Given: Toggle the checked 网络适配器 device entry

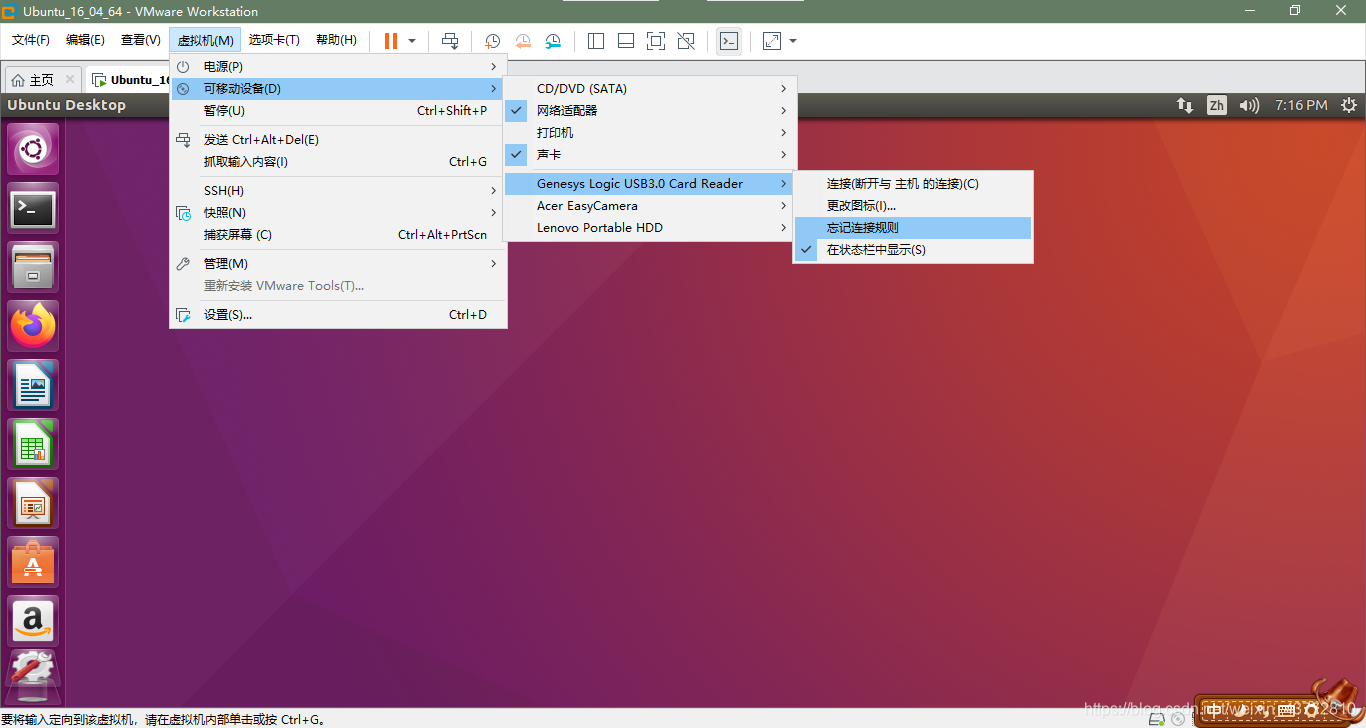Looking at the screenshot, I should click(x=650, y=111).
